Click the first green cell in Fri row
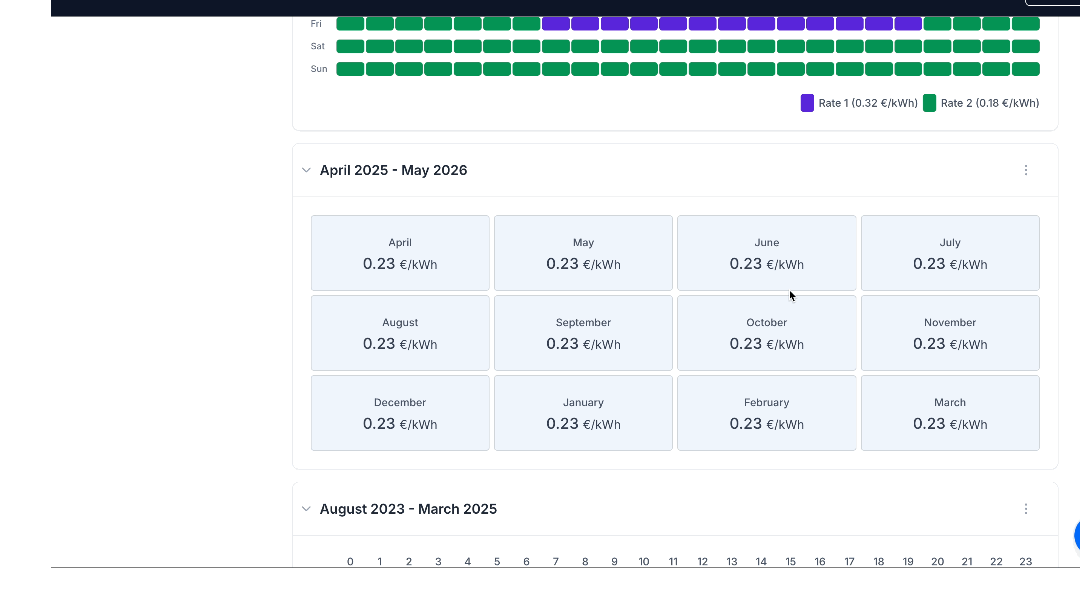 click(x=350, y=23)
